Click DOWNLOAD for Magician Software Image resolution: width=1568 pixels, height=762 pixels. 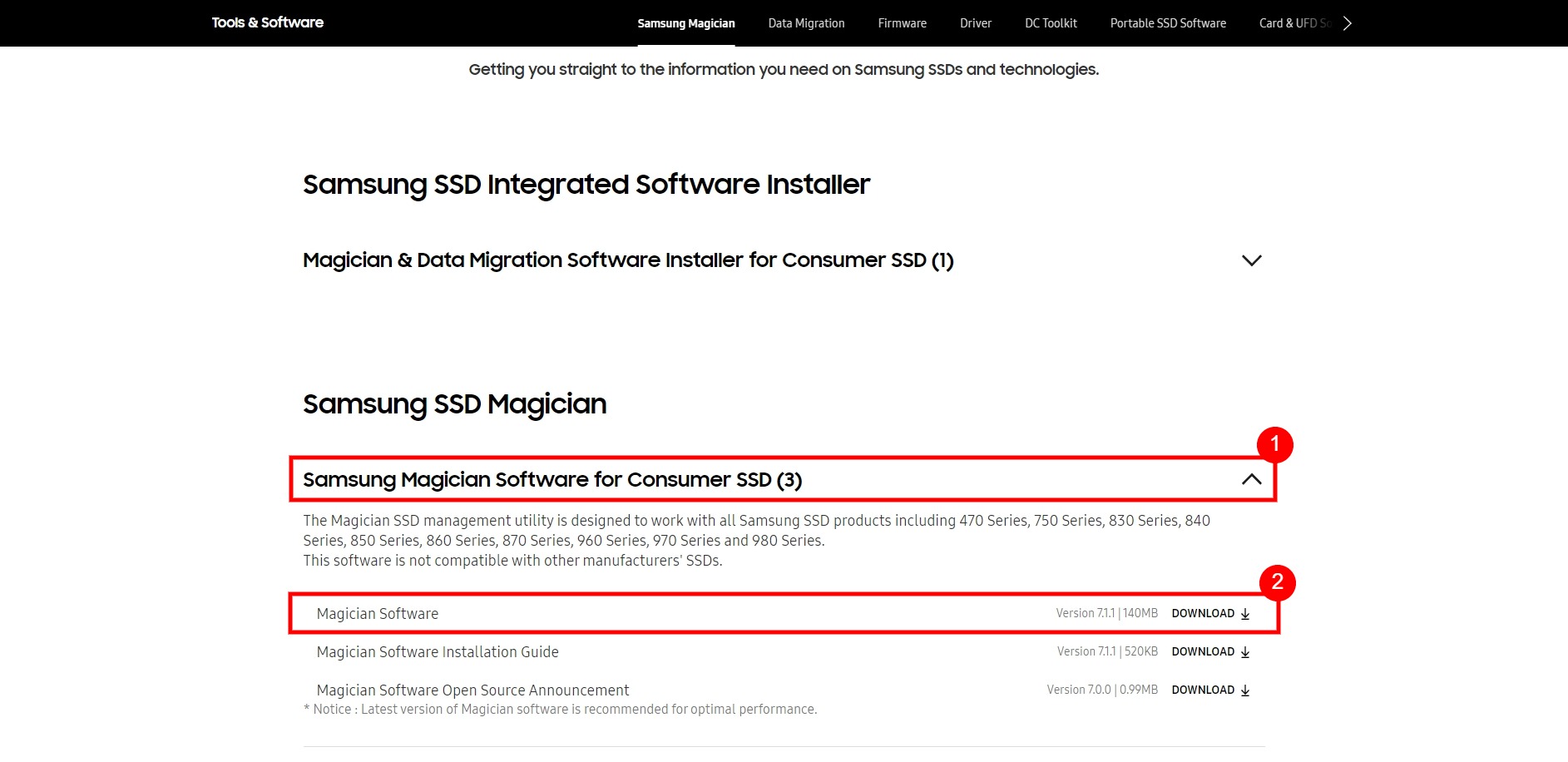[x=1203, y=614]
